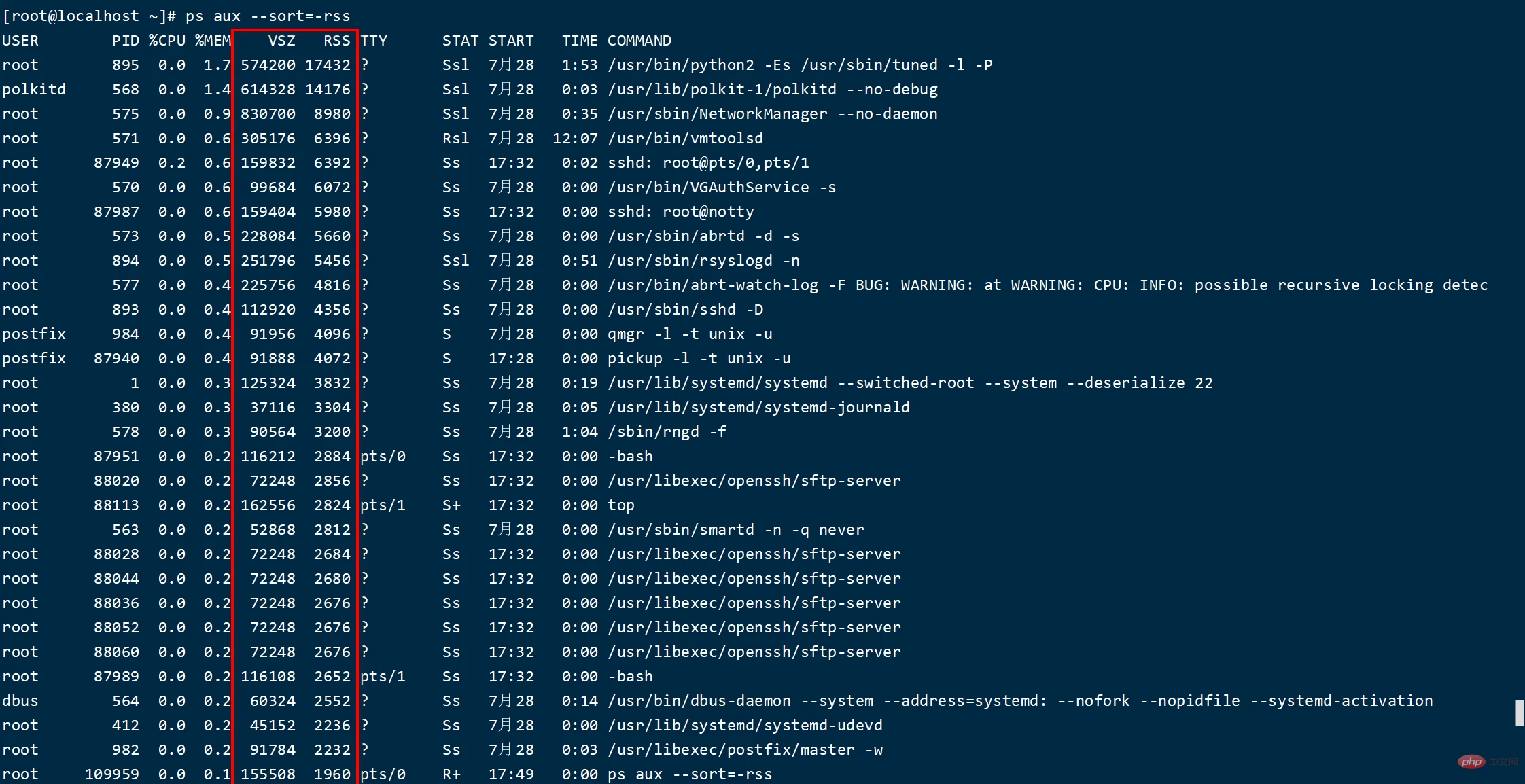Click the VSZ column header
Screen dimensions: 1525x784
(281, 41)
